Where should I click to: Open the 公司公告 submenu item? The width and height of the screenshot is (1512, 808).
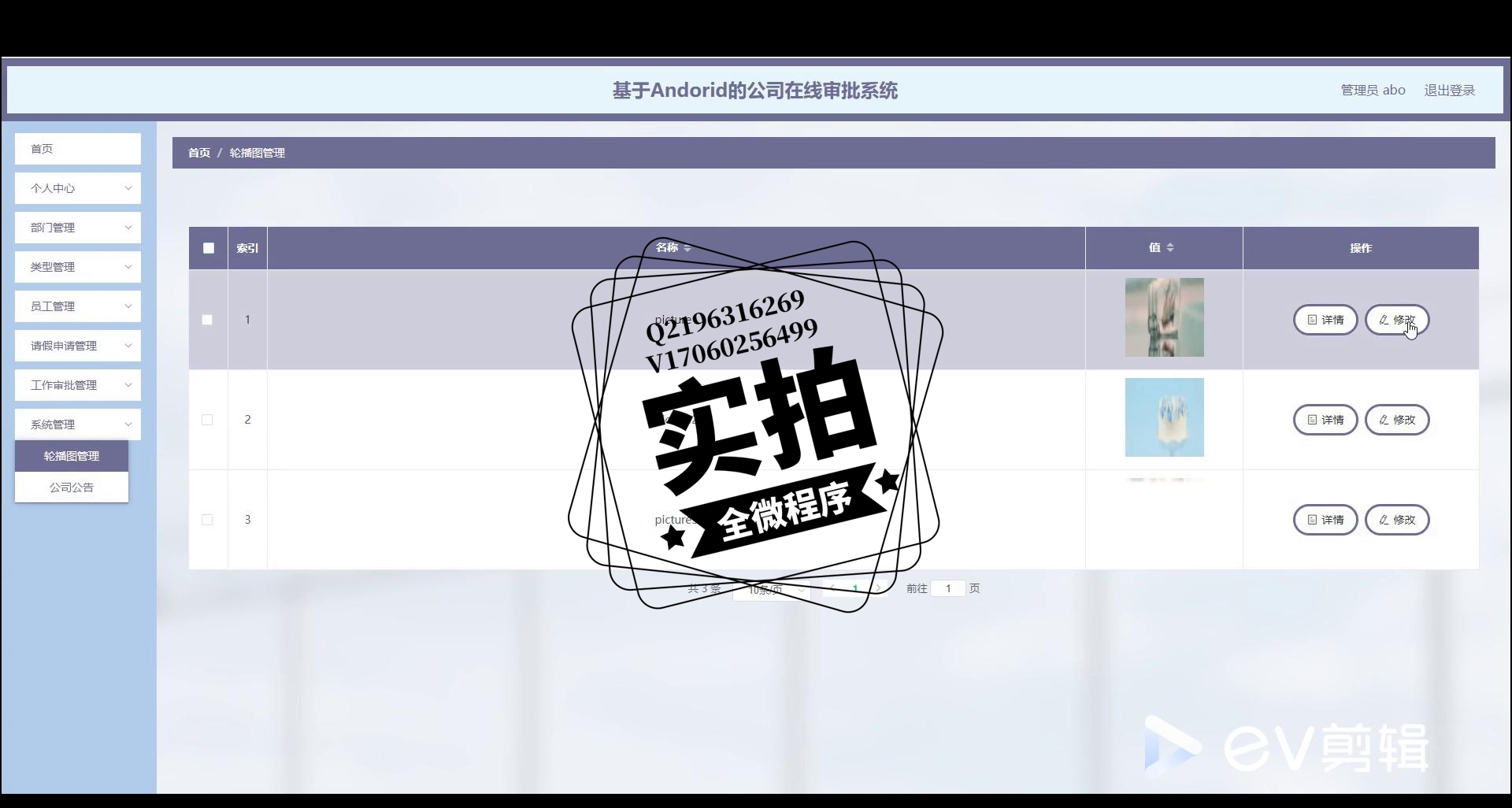point(72,487)
